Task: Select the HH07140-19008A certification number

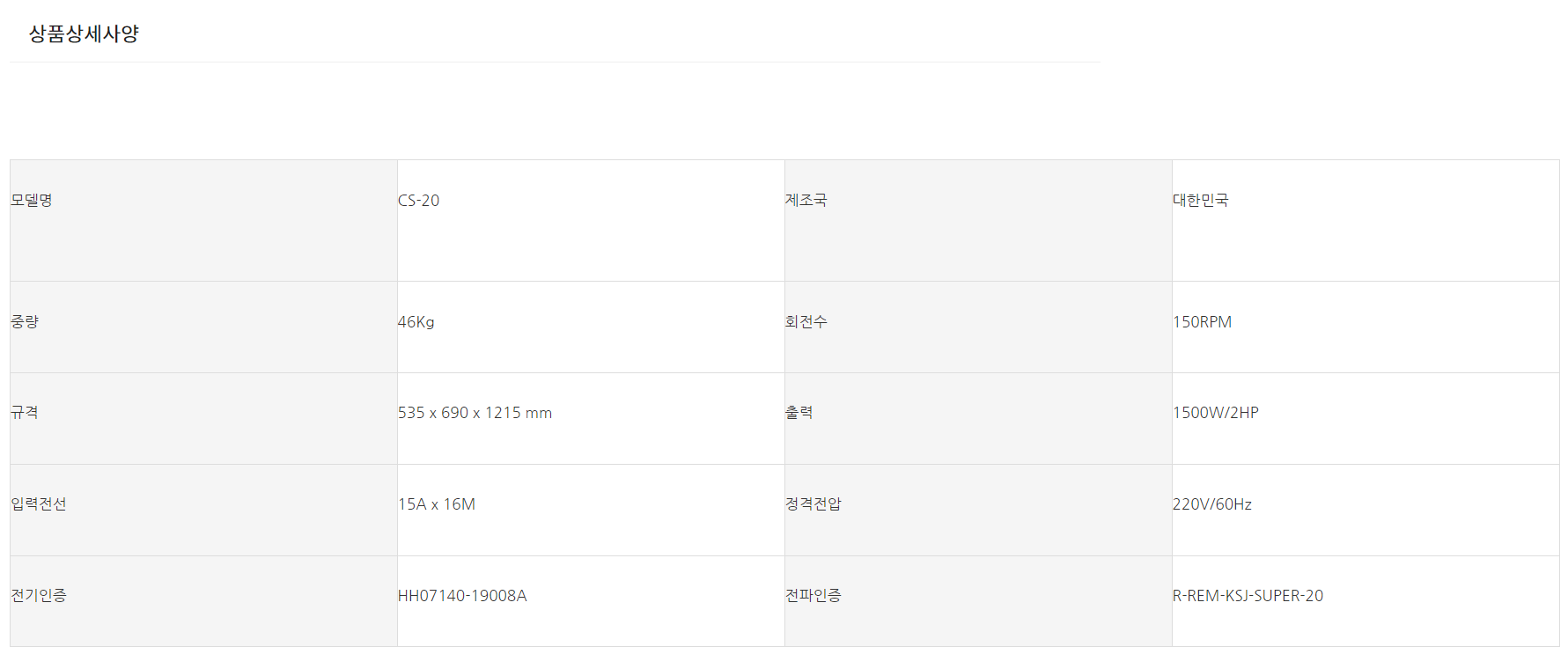Action: click(462, 596)
